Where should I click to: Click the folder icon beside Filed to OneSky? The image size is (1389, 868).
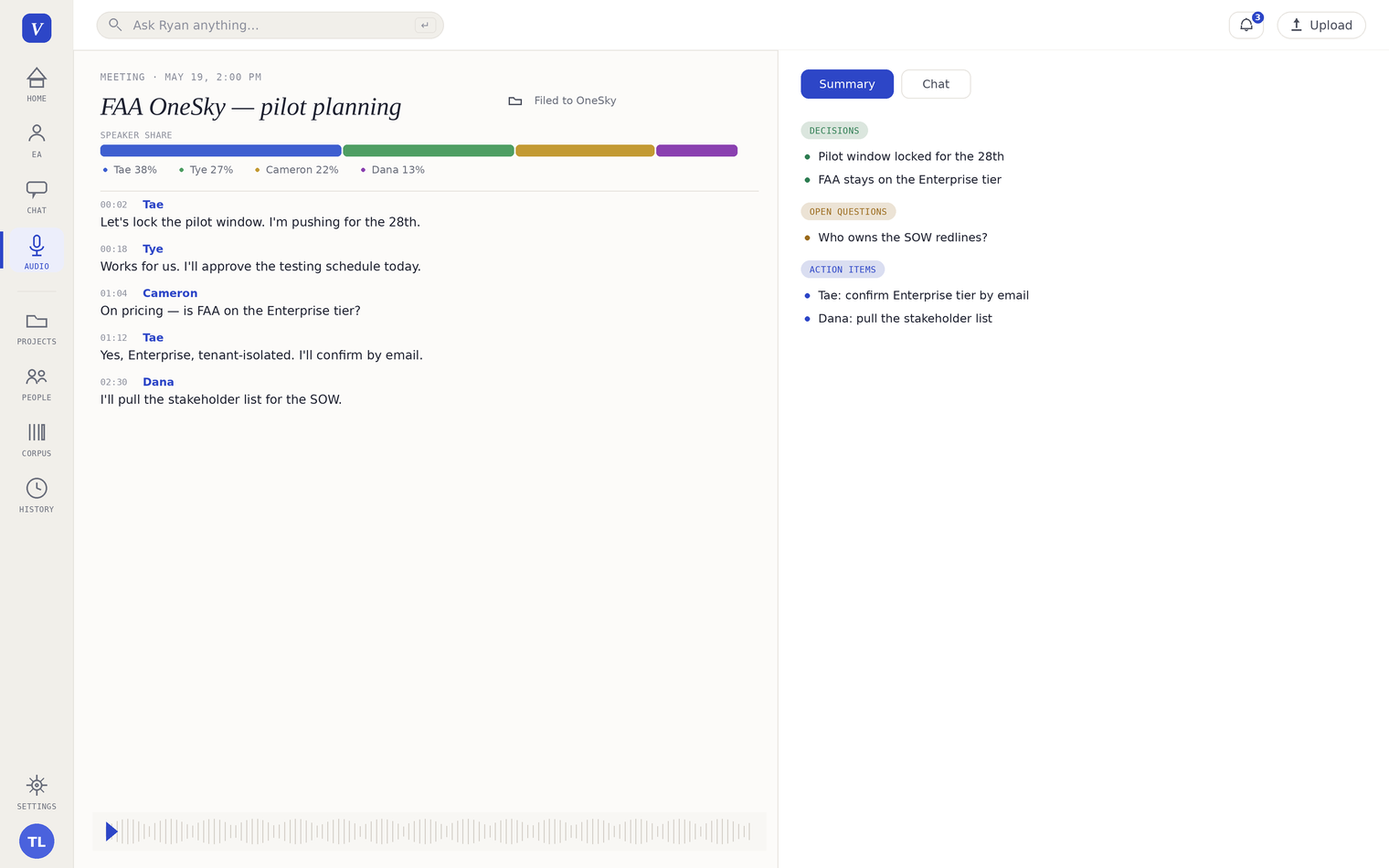click(515, 101)
